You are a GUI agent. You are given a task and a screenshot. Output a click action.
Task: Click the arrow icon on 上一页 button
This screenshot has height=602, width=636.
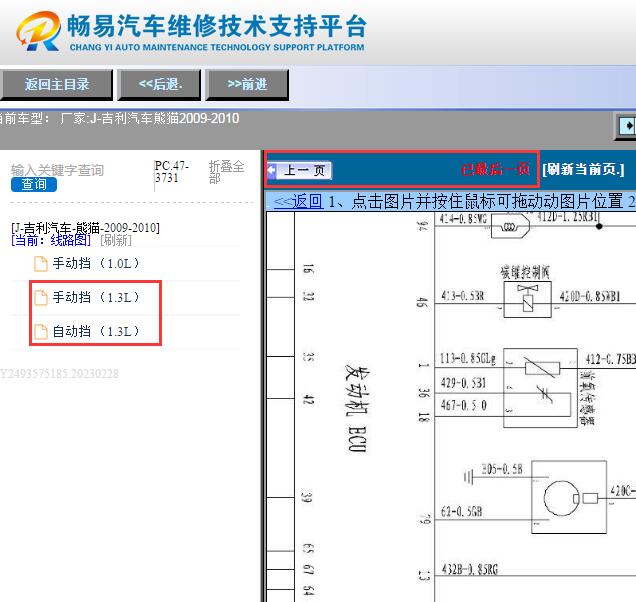(x=272, y=170)
